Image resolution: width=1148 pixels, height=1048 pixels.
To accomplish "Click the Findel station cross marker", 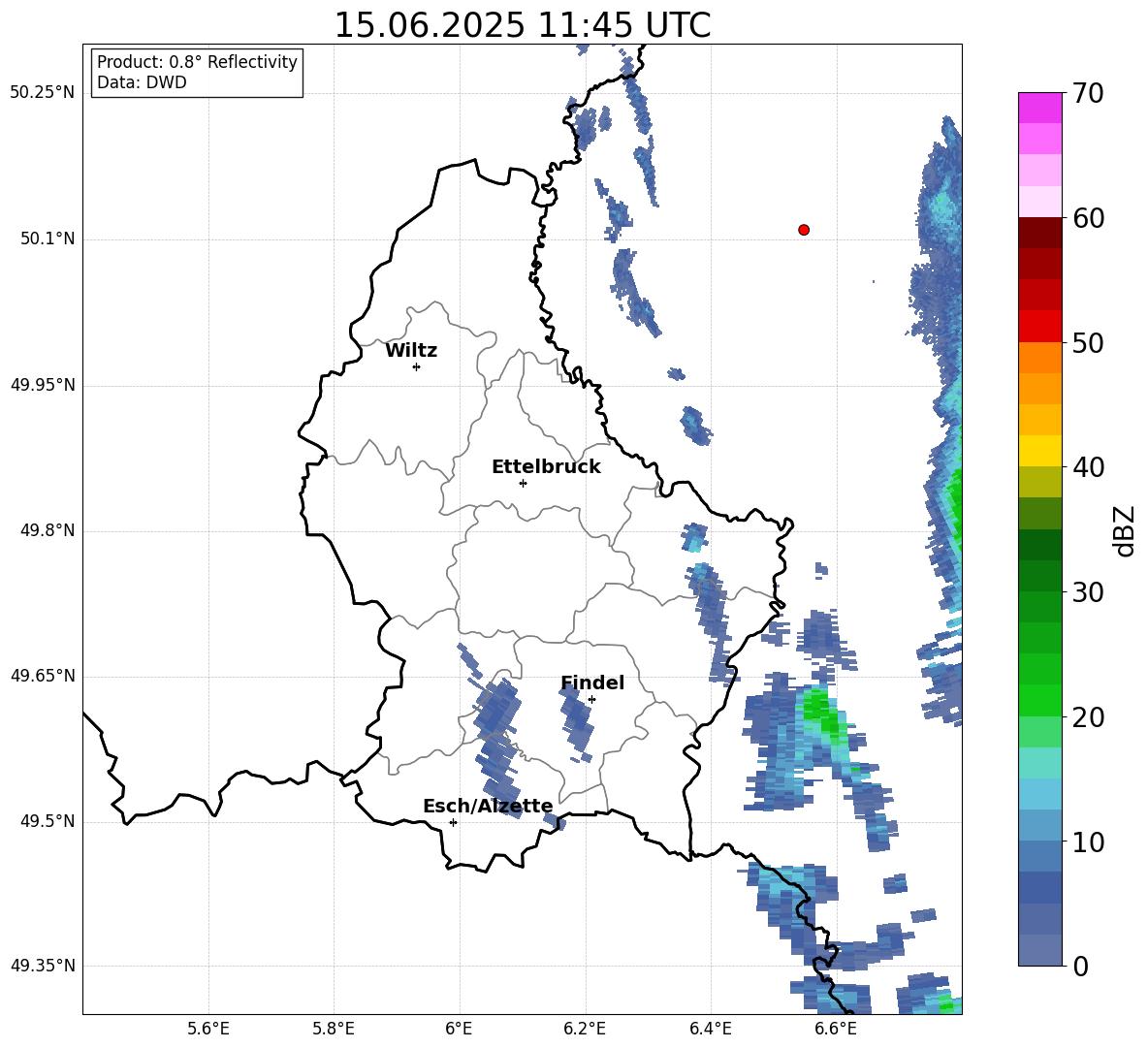I will (x=591, y=700).
